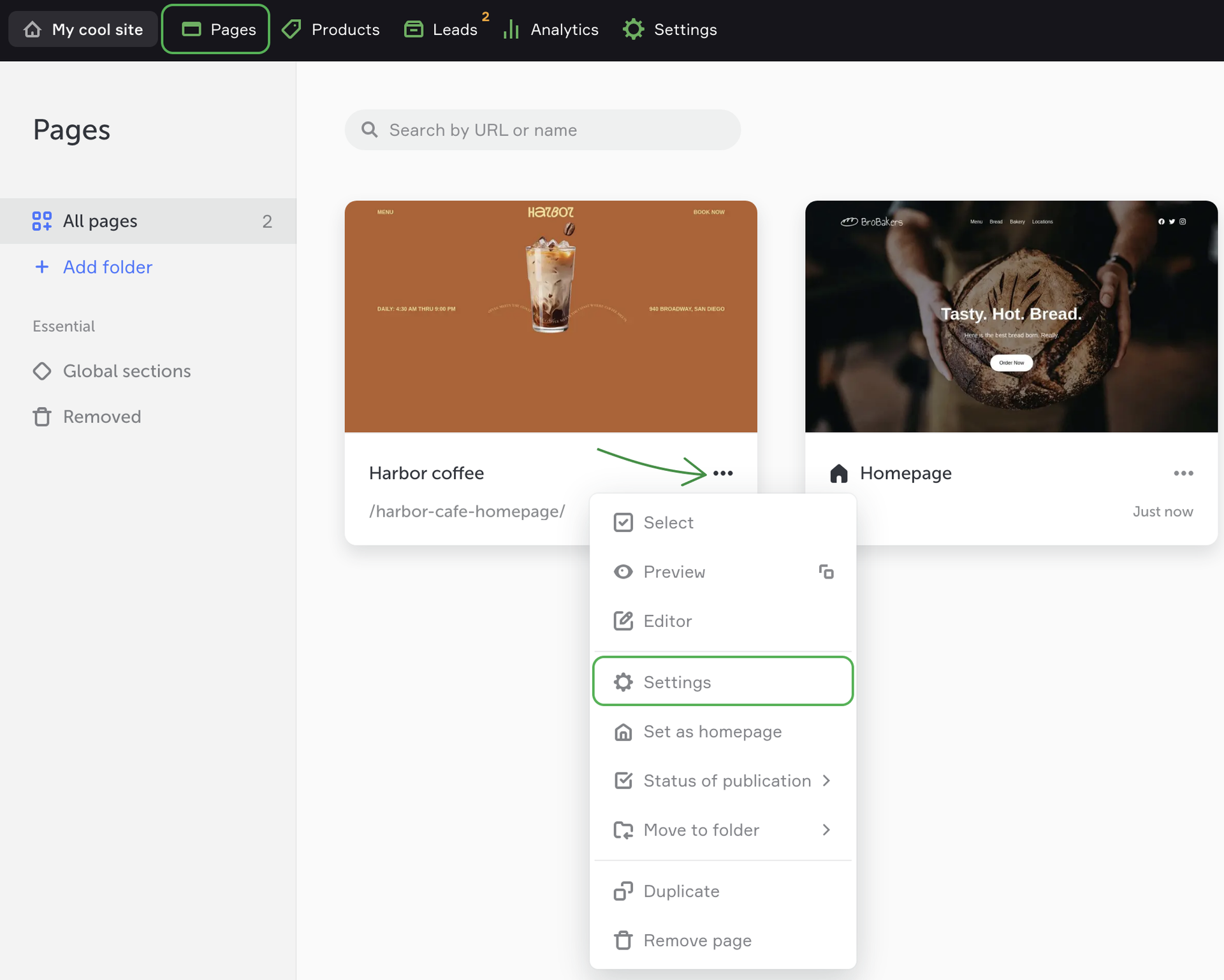Click the Add folder link
Screen dimensions: 1224x980
[x=107, y=267]
